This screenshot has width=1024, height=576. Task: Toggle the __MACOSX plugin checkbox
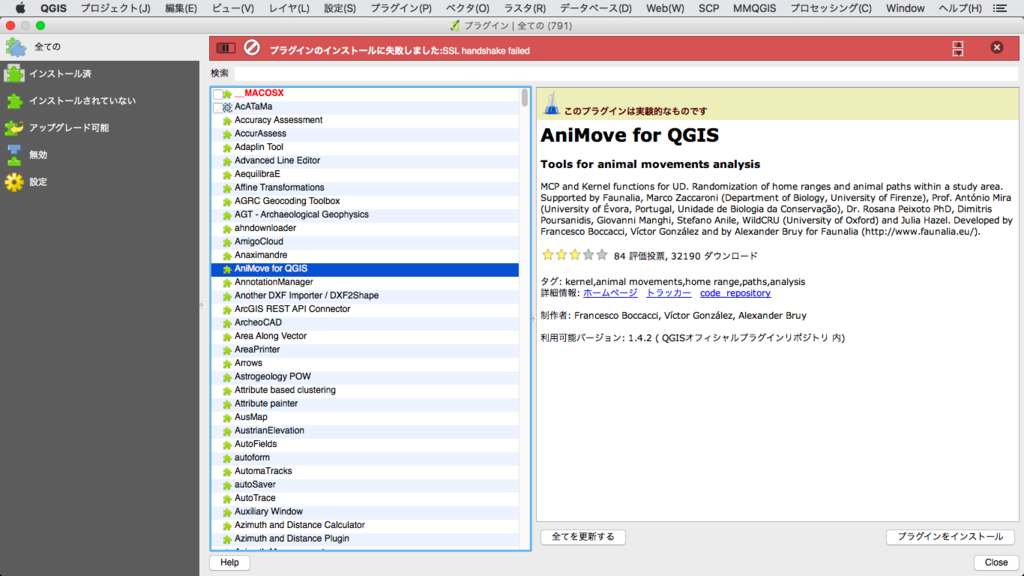click(217, 94)
